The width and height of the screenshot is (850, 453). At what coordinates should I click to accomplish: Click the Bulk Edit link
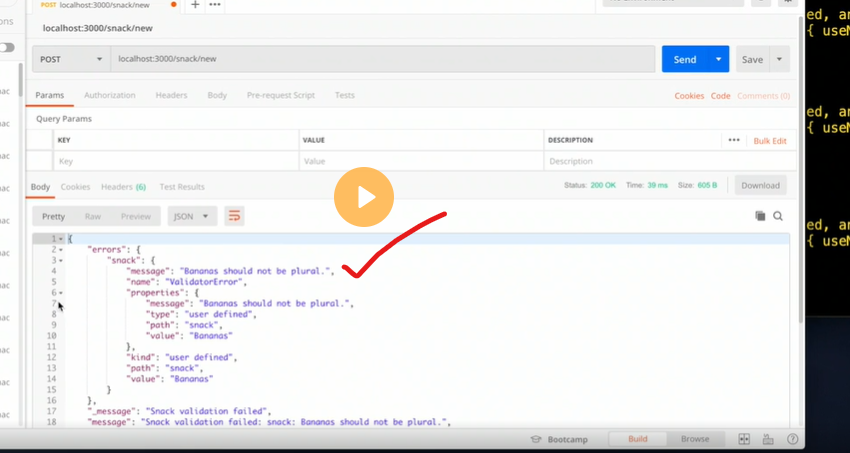pos(769,141)
